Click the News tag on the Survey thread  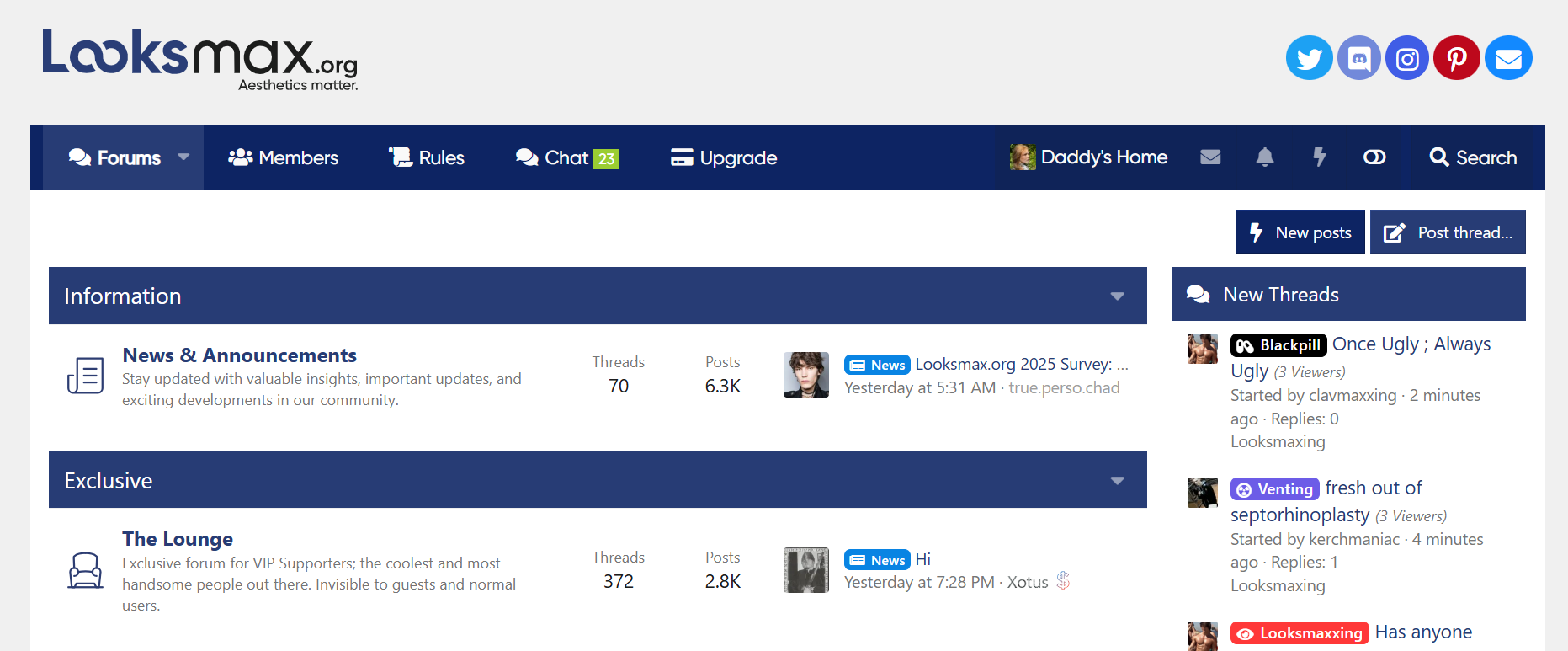[877, 365]
